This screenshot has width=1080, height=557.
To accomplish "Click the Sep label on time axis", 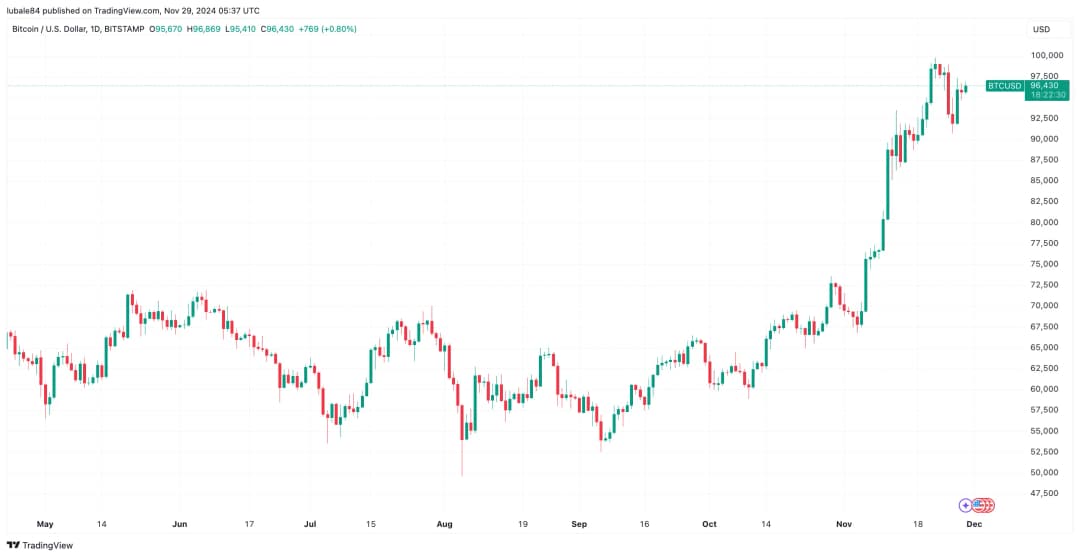I will coord(577,523).
